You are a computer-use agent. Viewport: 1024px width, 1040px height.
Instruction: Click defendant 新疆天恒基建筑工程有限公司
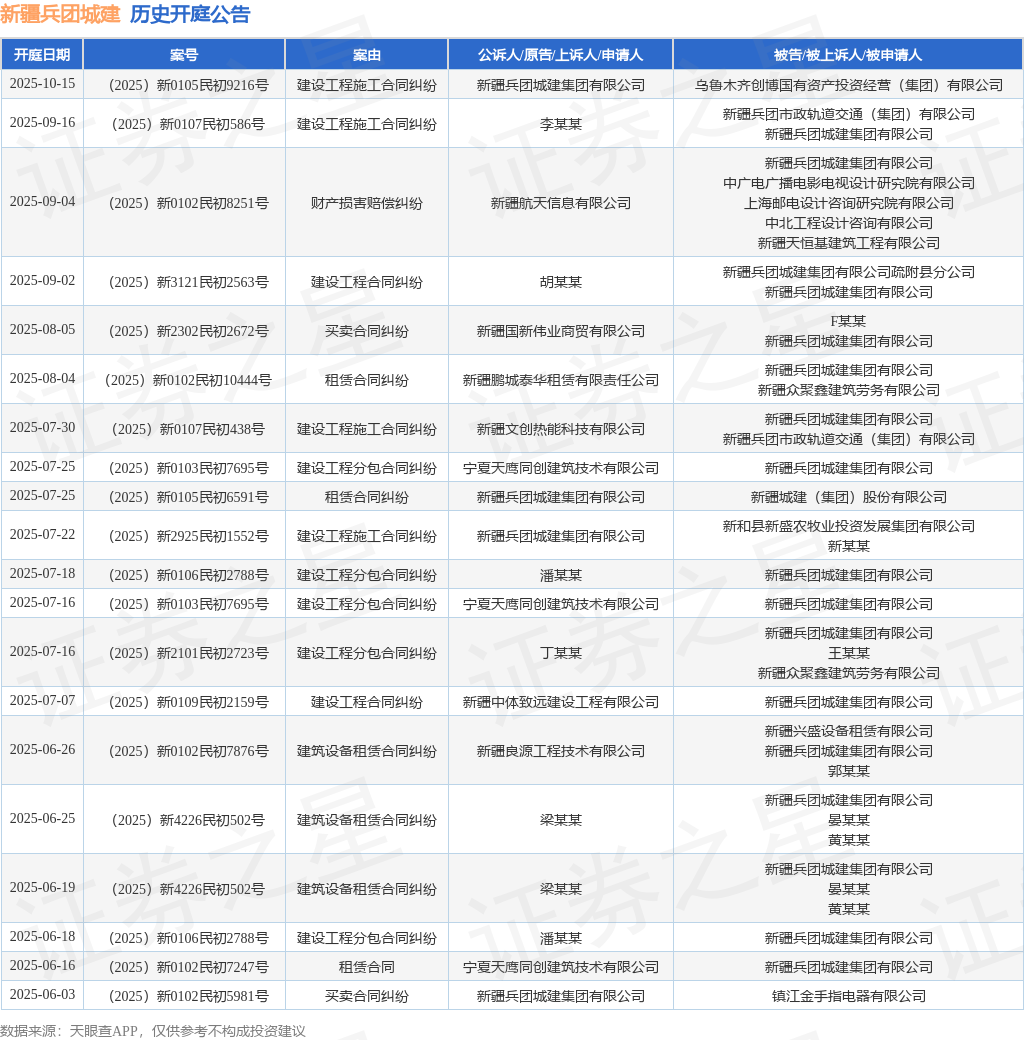click(848, 243)
